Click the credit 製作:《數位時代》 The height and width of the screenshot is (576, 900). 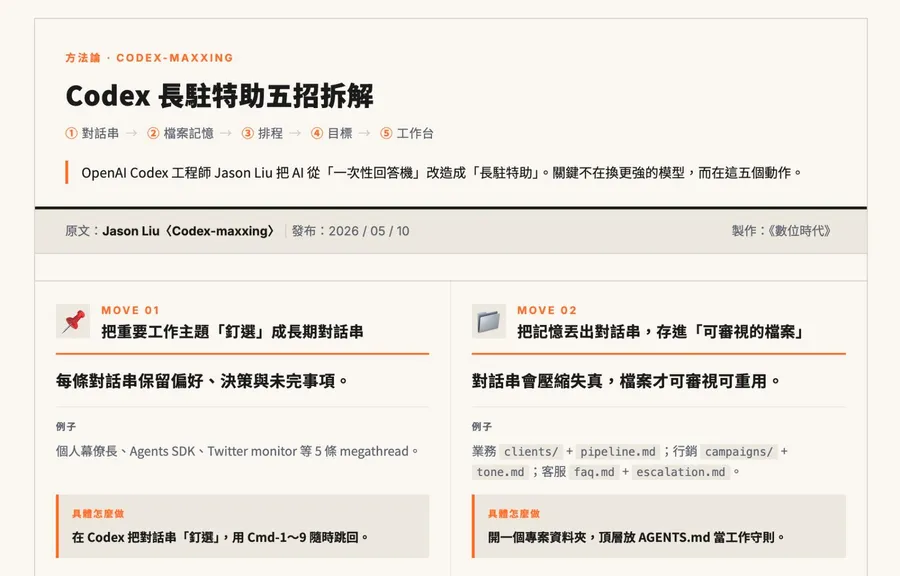[781, 231]
